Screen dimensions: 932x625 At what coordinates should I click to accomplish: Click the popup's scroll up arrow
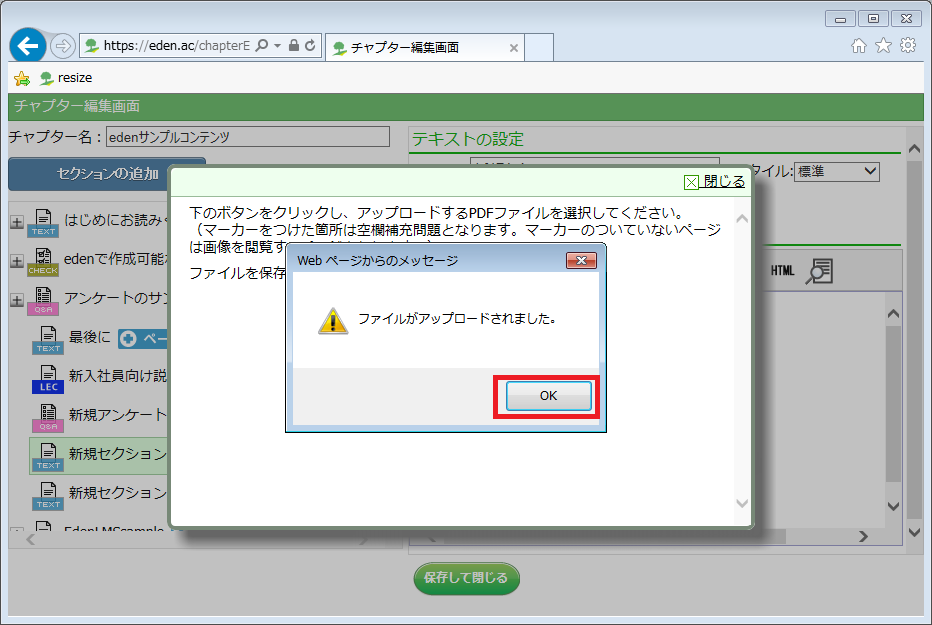coord(742,219)
